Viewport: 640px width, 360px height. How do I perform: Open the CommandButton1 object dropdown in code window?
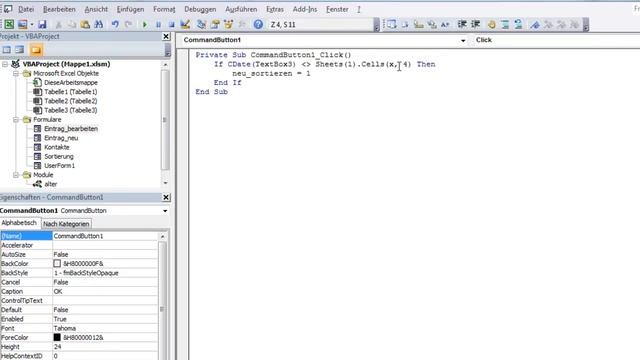[x=463, y=40]
